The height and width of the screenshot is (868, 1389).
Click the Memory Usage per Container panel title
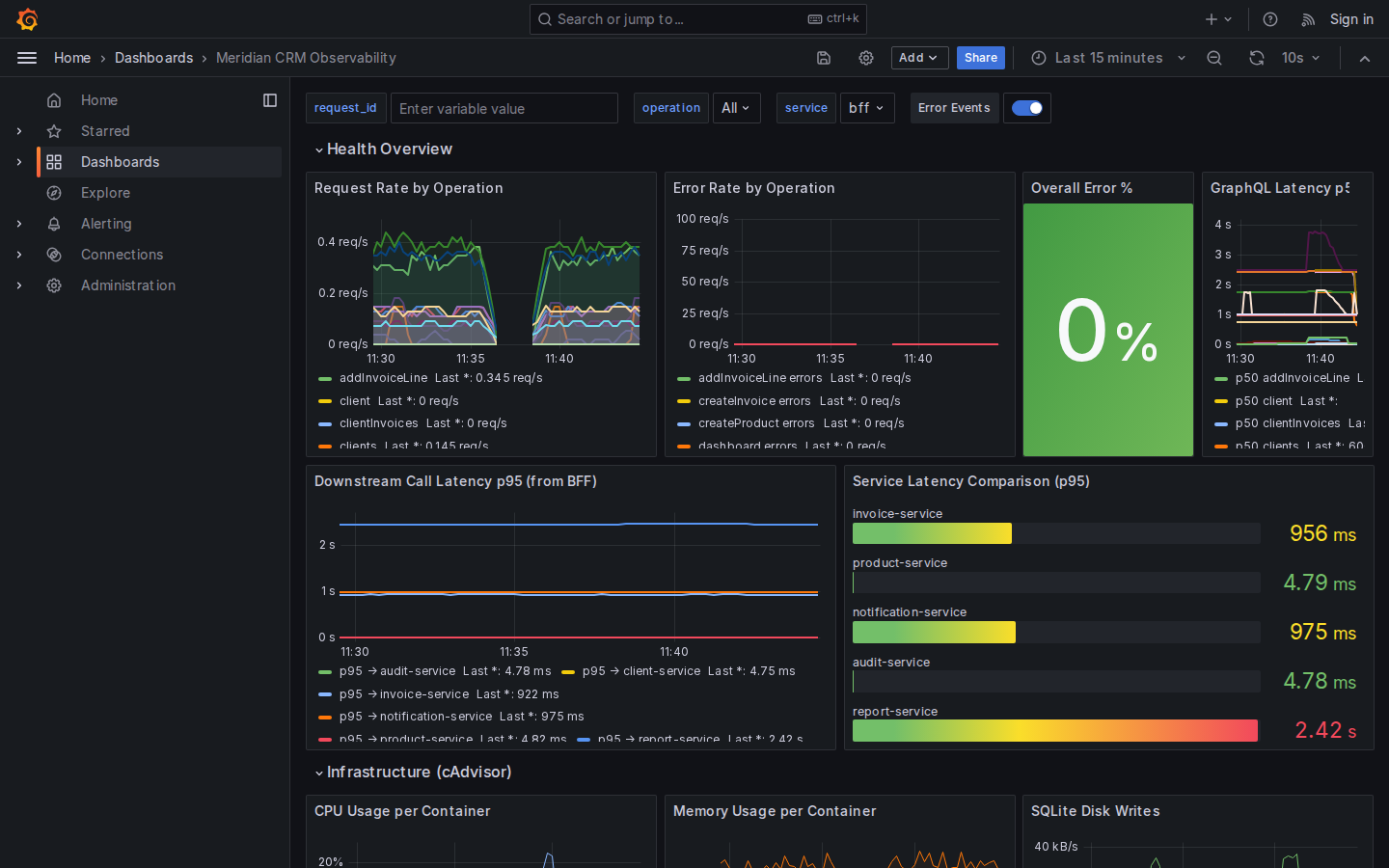[x=775, y=811]
